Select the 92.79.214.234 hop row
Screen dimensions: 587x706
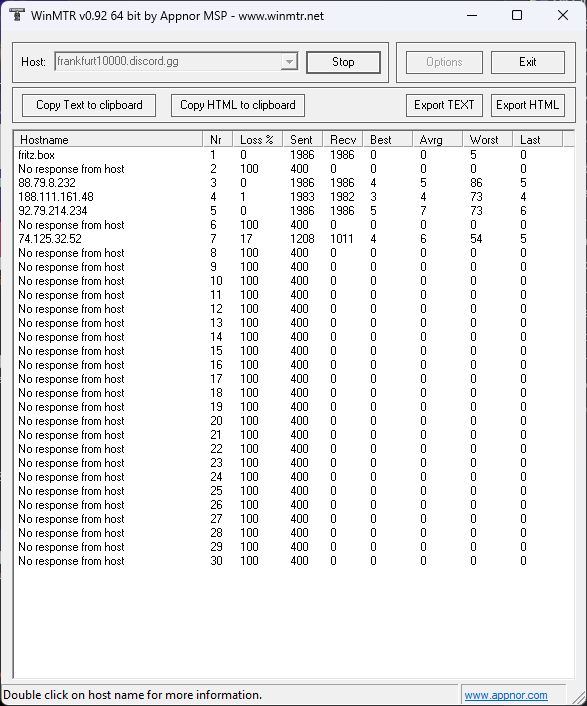(294, 211)
